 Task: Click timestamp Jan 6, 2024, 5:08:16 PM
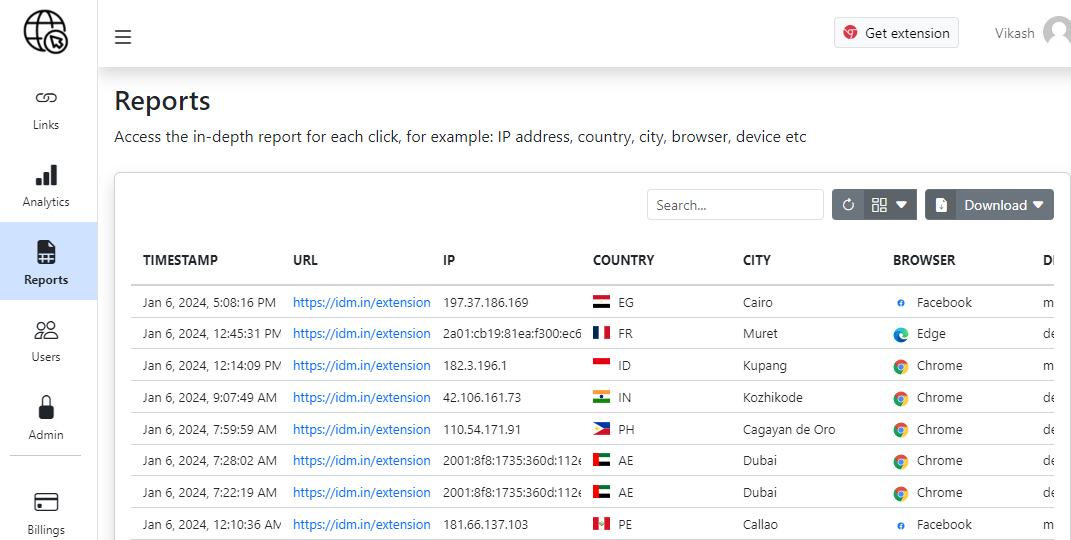click(210, 302)
